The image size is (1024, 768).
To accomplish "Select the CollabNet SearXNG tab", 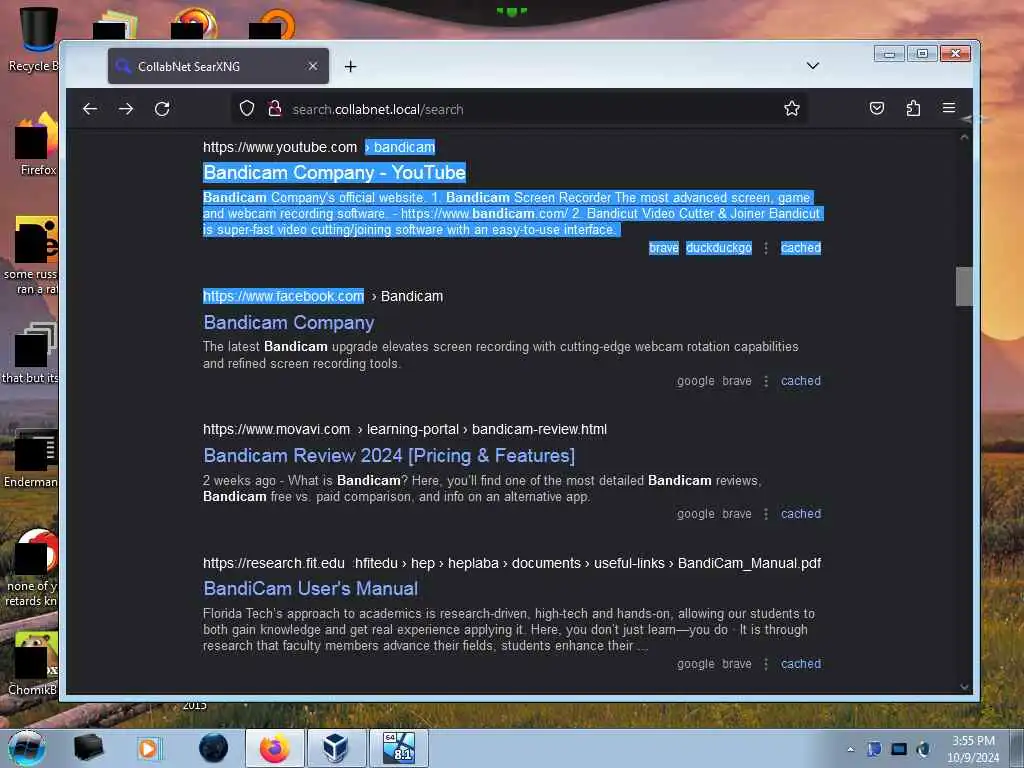I will 218,66.
